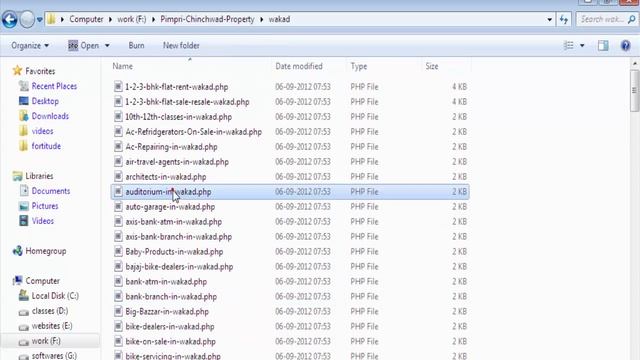Click icon of bajaj-bike-dealers-in-wakad.php
This screenshot has height=360, width=640.
[118, 266]
